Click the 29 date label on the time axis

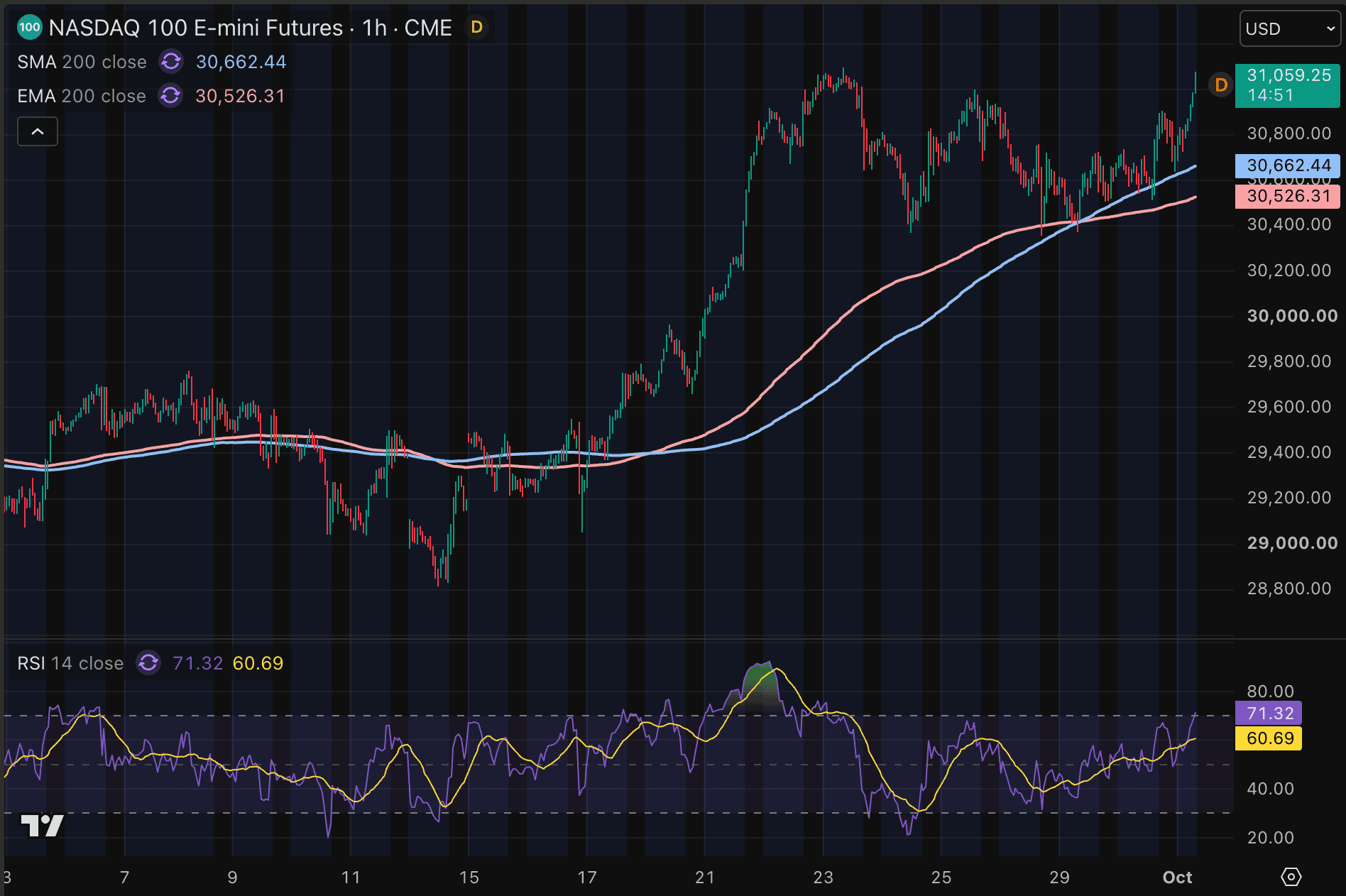pyautogui.click(x=1059, y=878)
